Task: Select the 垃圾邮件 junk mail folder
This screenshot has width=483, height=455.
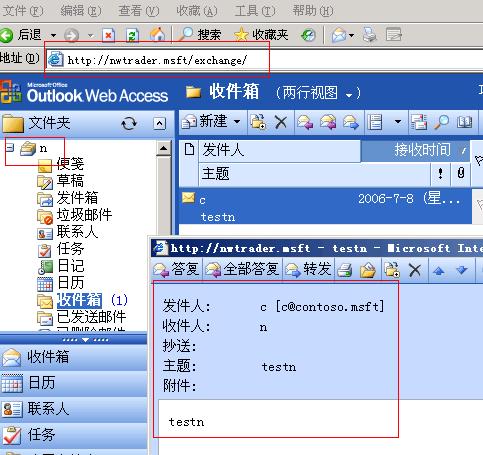Action: point(75,215)
